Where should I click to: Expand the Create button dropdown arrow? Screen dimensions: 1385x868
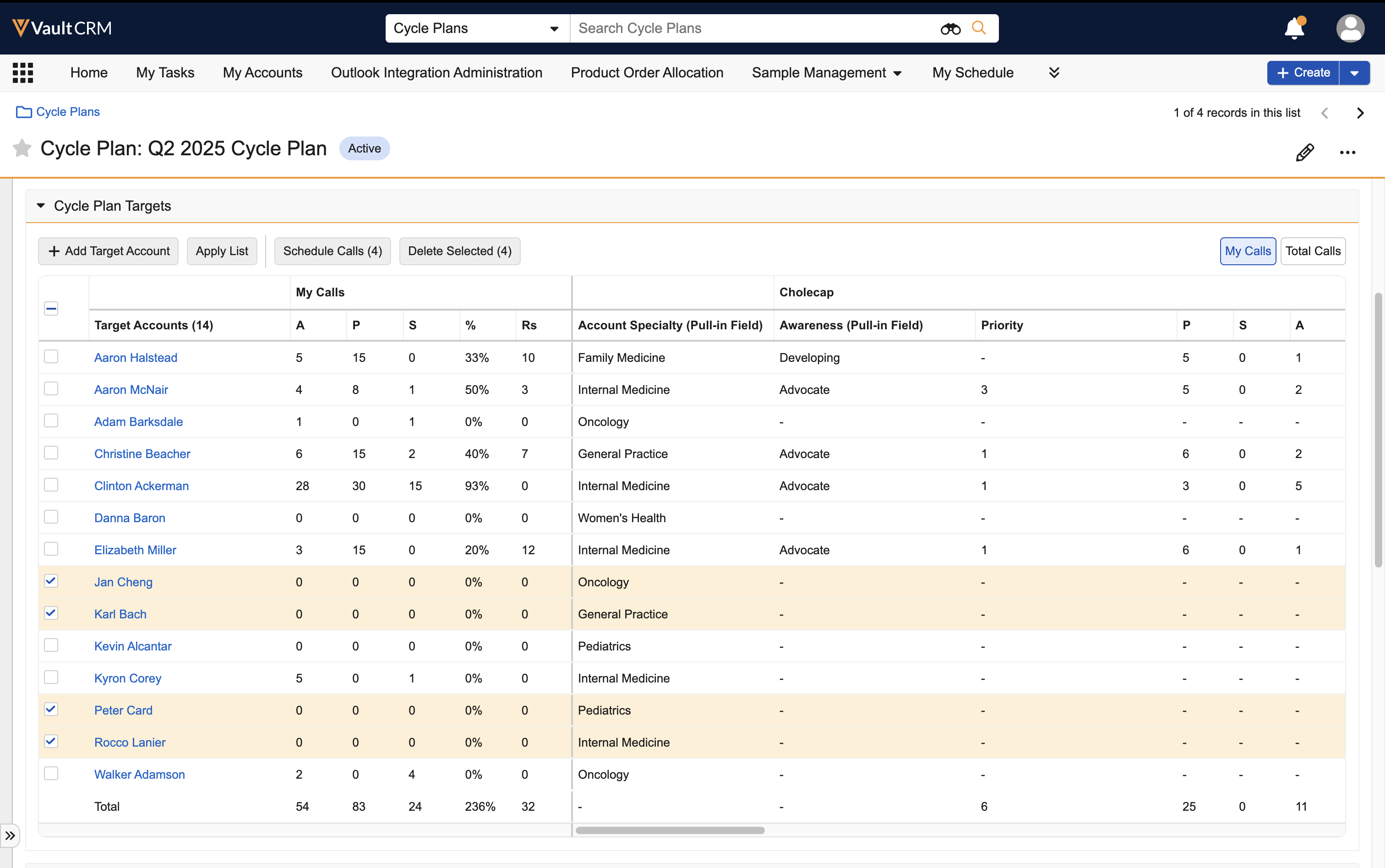(1354, 73)
